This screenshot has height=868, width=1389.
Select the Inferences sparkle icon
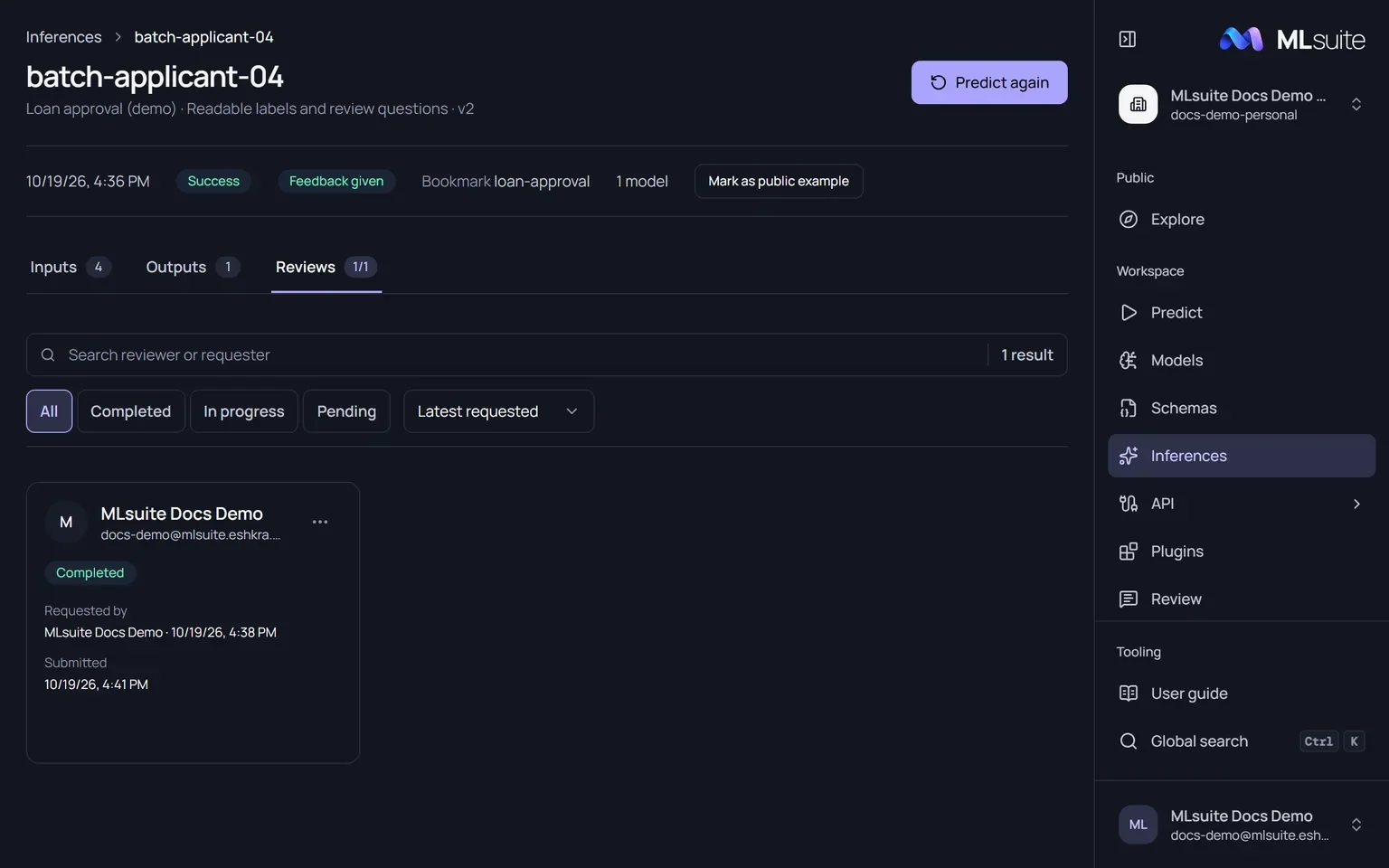click(x=1128, y=456)
